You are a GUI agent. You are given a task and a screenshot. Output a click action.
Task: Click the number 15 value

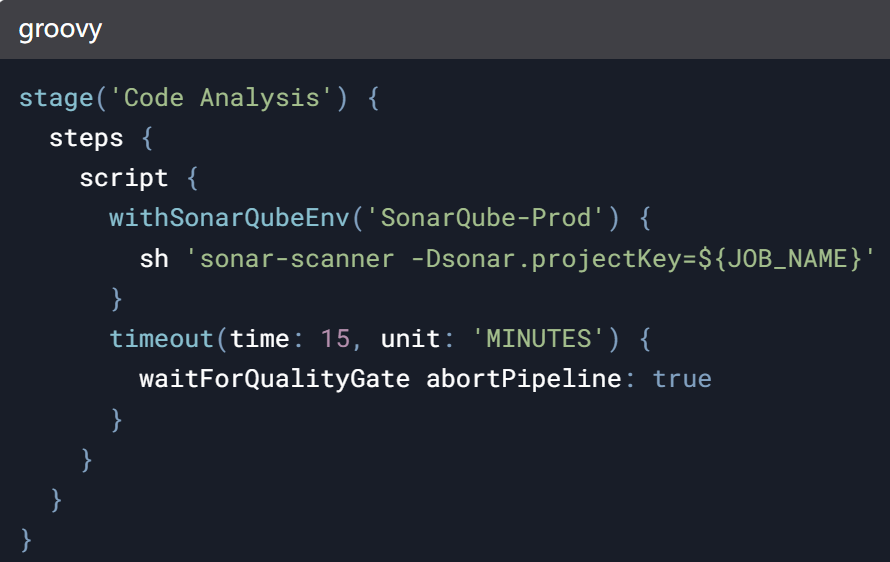(x=335, y=339)
